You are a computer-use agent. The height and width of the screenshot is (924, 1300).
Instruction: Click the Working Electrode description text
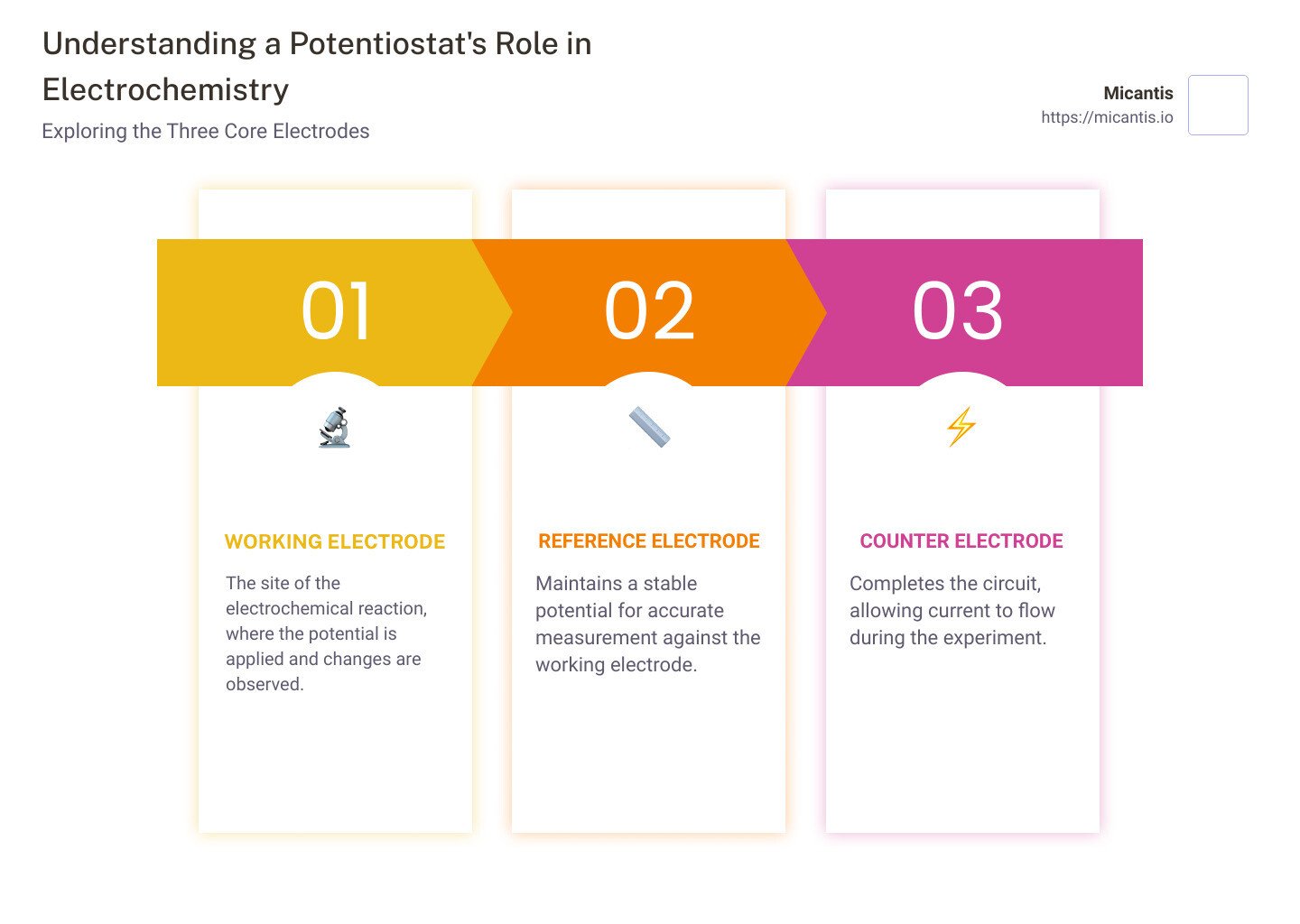[325, 633]
